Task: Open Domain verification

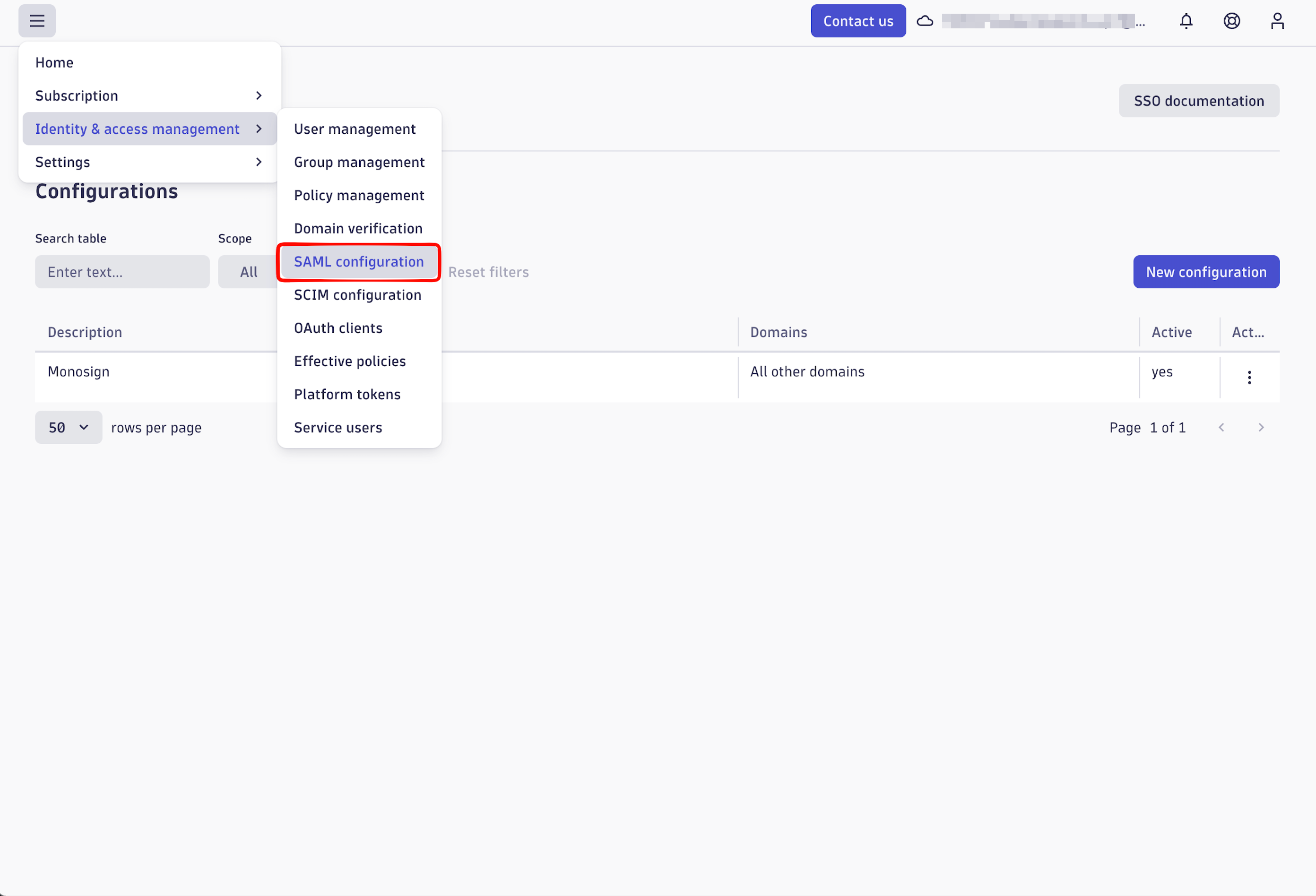Action: pyautogui.click(x=359, y=228)
